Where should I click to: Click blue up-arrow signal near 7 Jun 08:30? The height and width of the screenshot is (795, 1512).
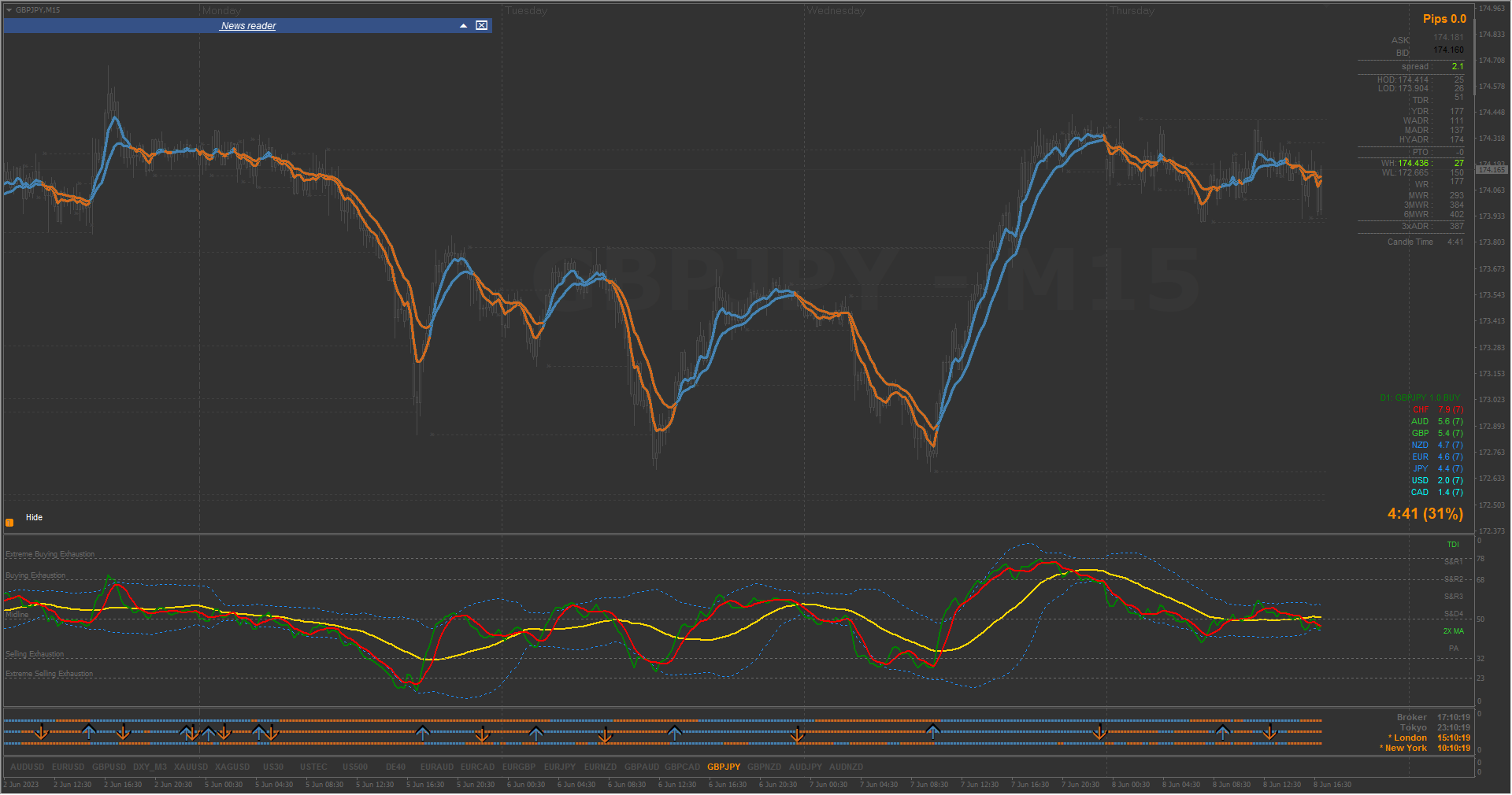point(933,731)
